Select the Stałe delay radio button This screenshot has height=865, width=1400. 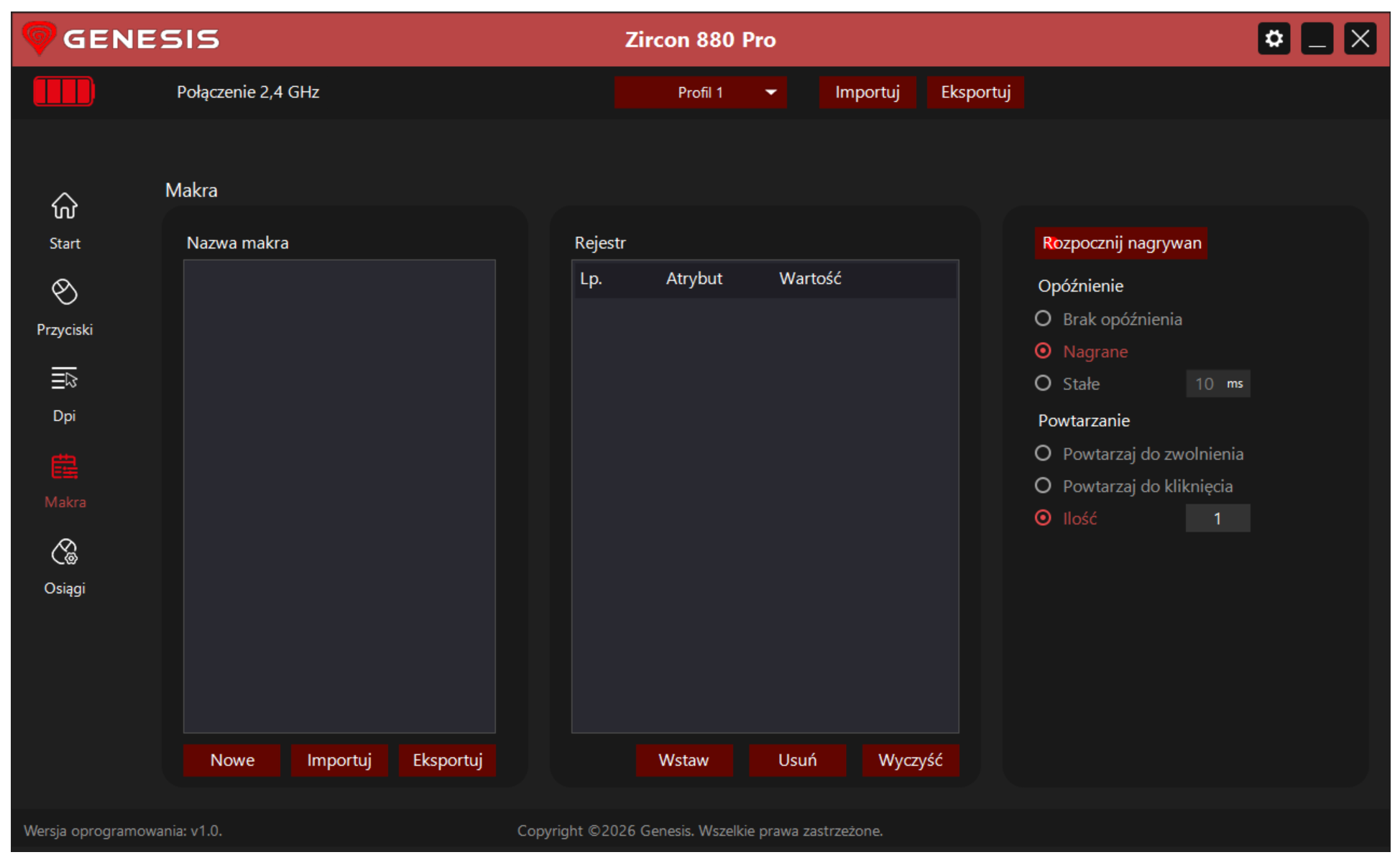(1043, 383)
